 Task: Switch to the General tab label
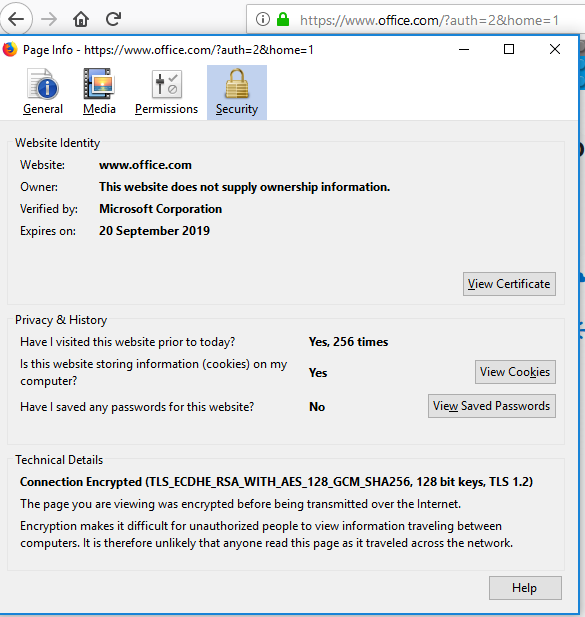tap(43, 109)
